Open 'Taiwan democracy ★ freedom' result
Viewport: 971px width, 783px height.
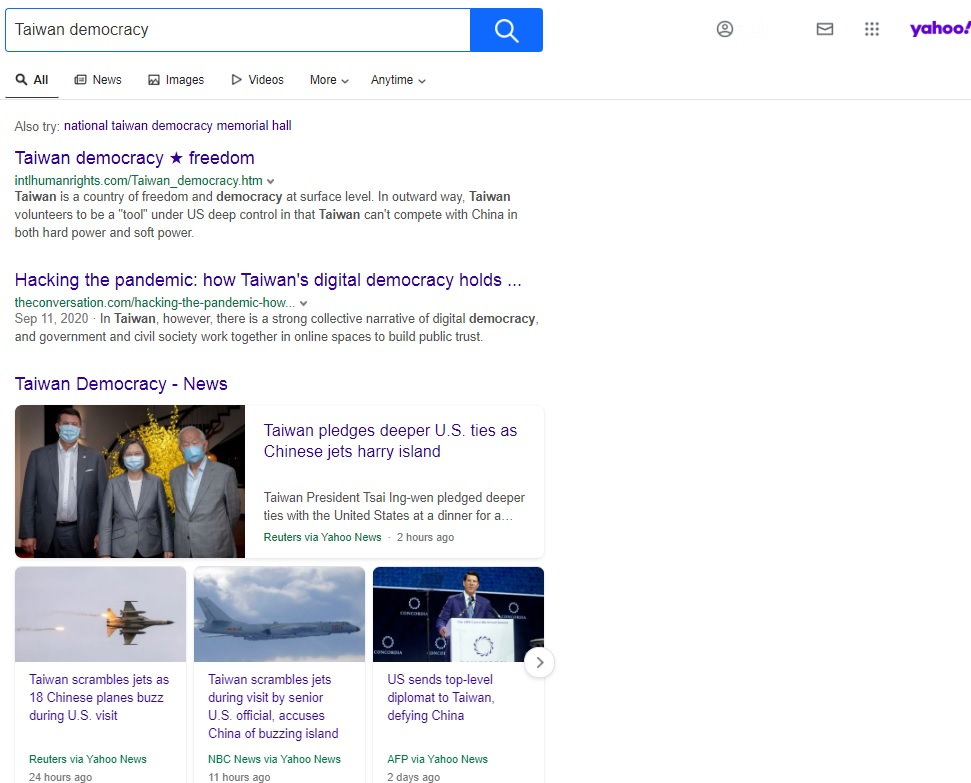(x=134, y=158)
